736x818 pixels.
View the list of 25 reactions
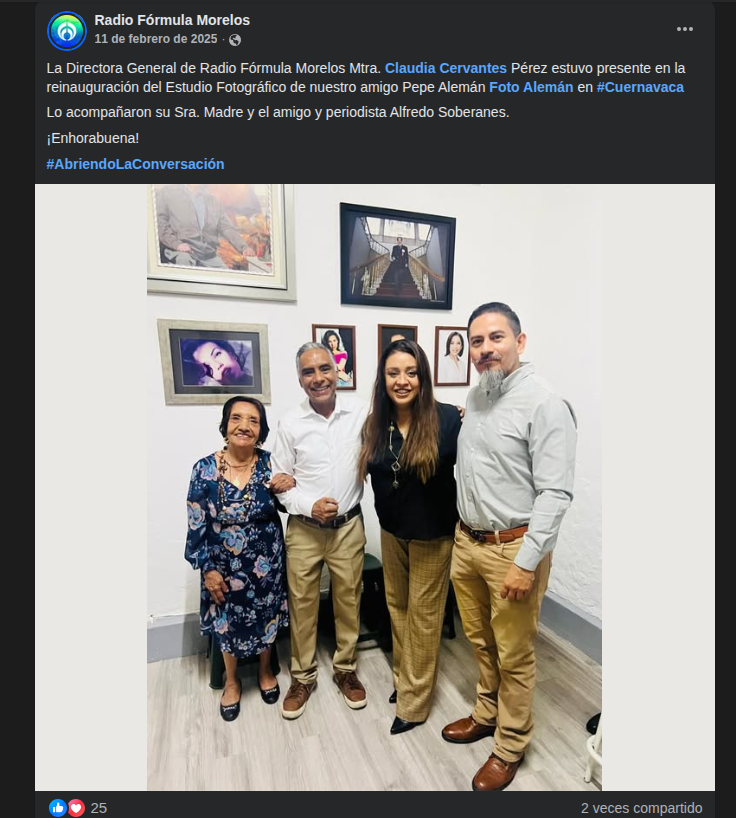[99, 808]
